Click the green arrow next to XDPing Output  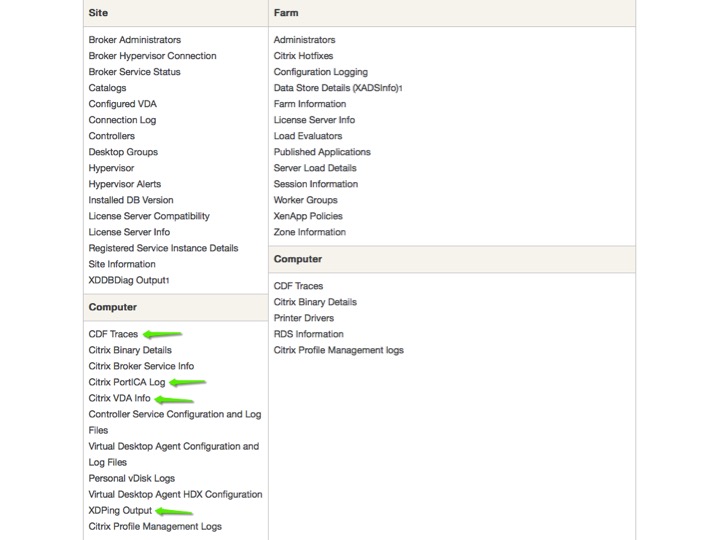174,511
